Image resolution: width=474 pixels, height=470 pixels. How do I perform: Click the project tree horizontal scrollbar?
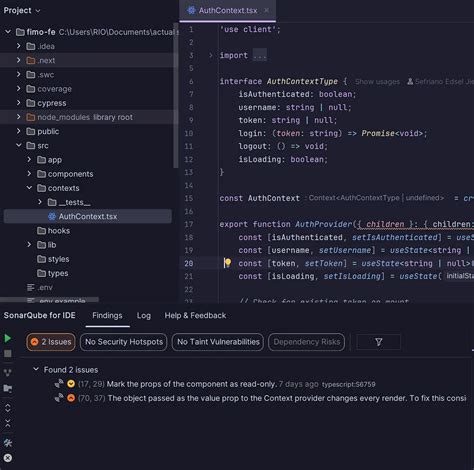tap(49, 299)
